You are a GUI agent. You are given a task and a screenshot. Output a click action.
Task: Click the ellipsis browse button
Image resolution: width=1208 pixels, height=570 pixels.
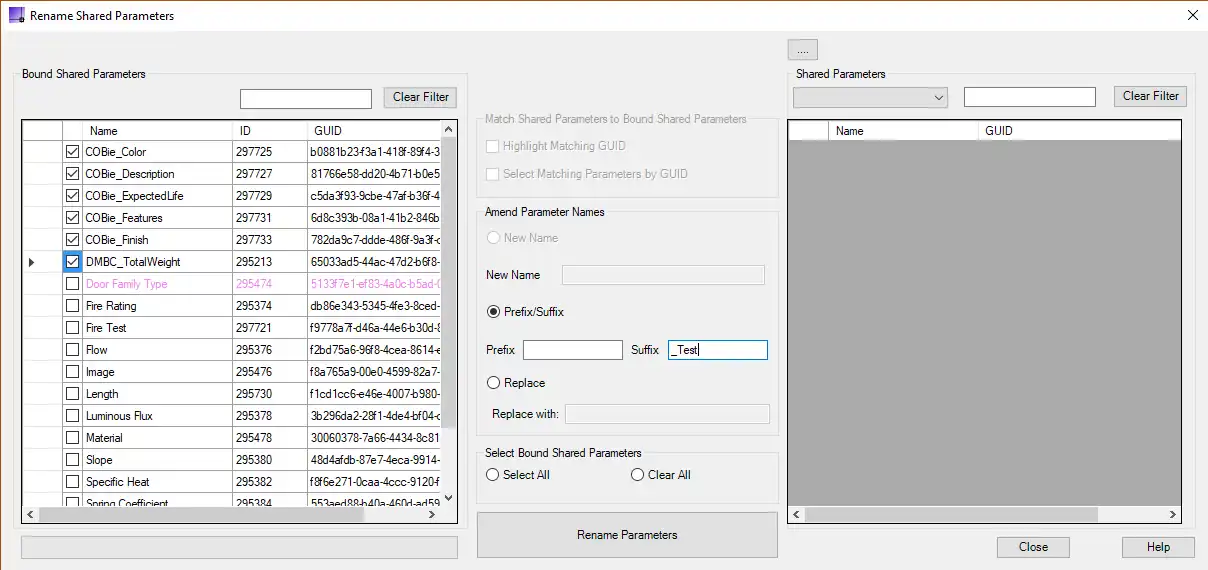[x=803, y=49]
